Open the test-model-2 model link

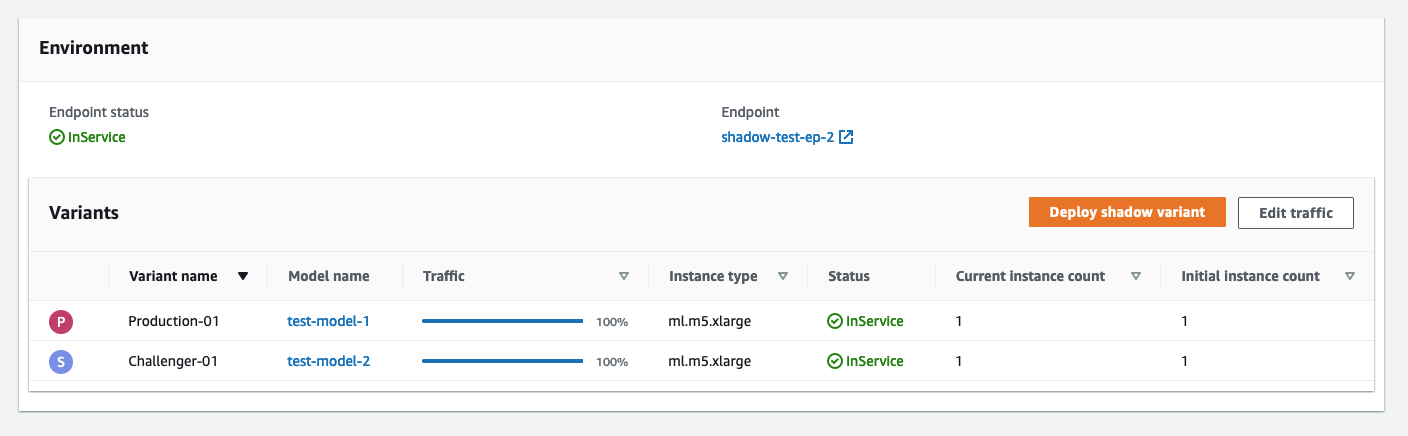pyautogui.click(x=328, y=361)
